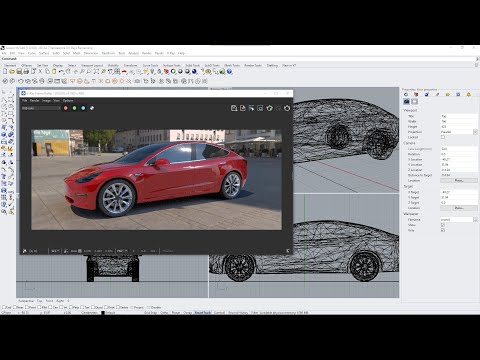
Task: Click the Copy icon in Standard toolbar
Action: [47, 71]
